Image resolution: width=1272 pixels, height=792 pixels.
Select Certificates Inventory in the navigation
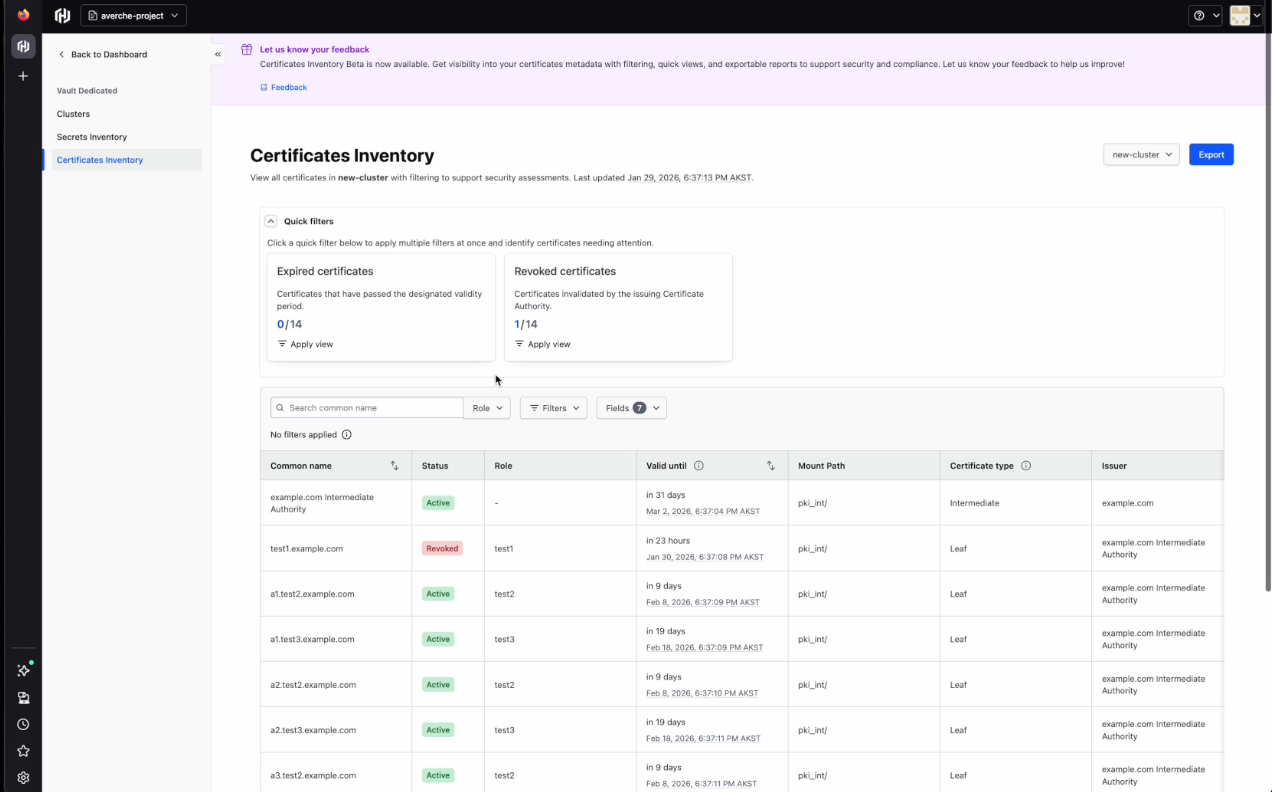click(99, 159)
